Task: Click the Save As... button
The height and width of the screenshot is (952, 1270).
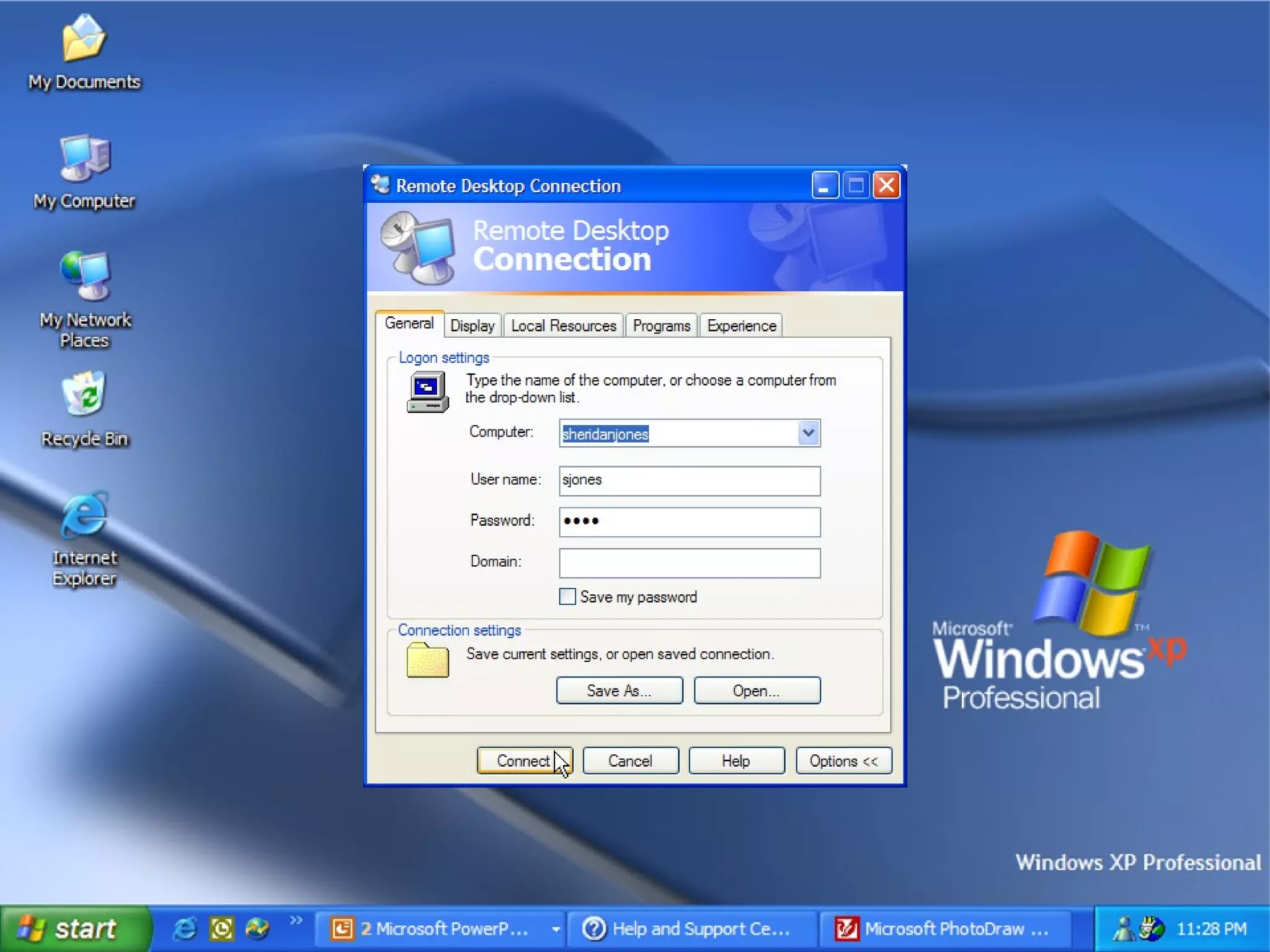Action: tap(619, 690)
